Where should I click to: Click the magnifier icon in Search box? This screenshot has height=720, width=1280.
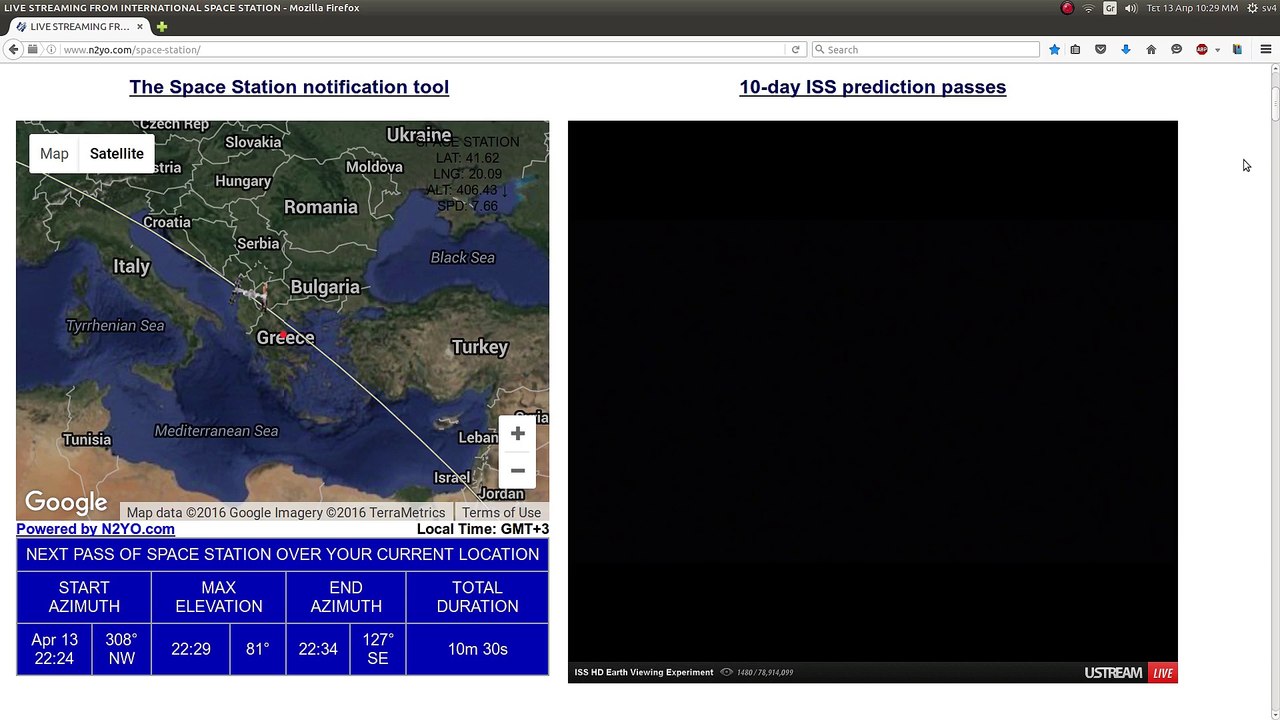pyautogui.click(x=819, y=49)
